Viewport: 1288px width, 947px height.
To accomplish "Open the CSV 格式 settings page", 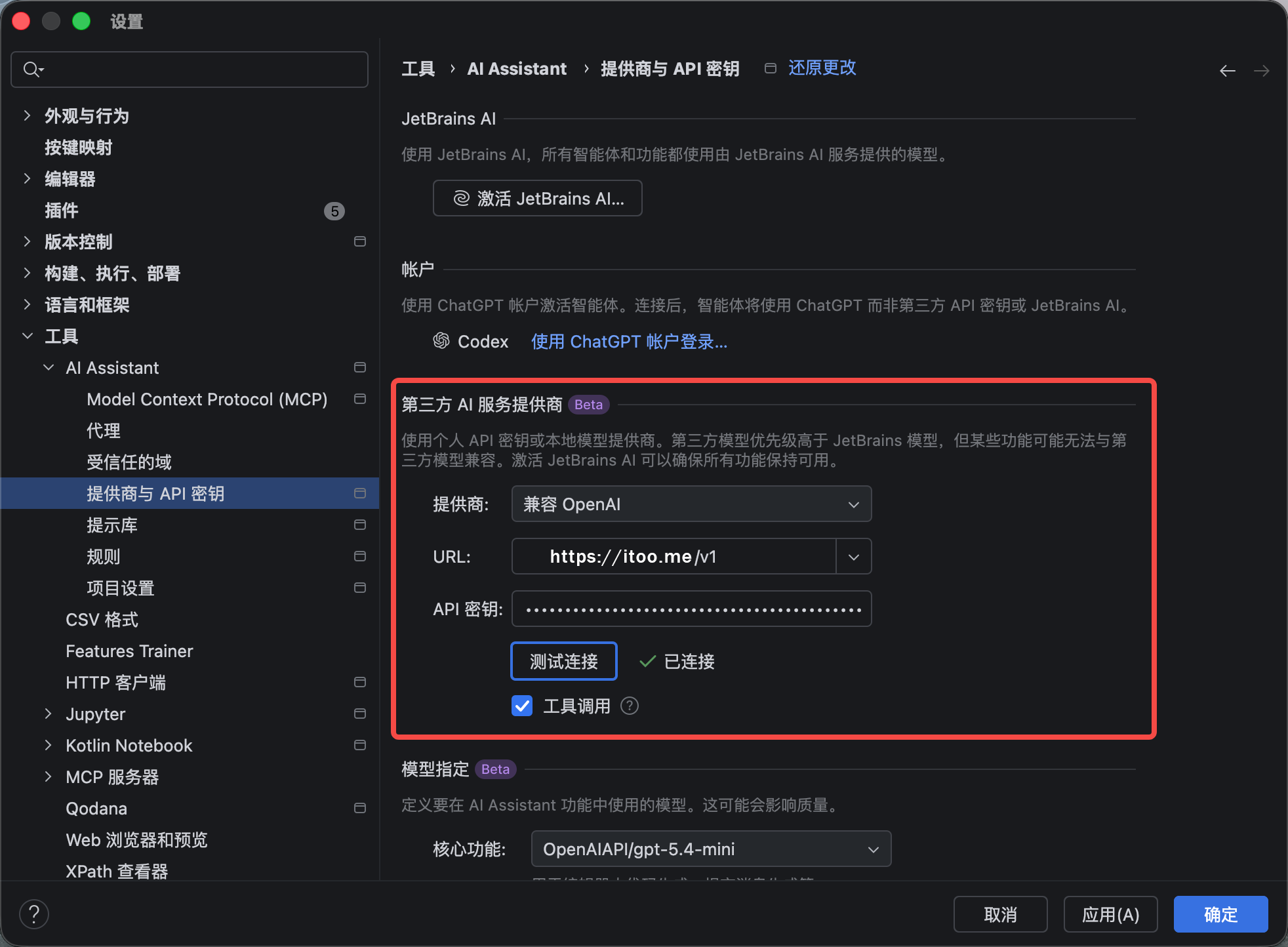I will (102, 619).
